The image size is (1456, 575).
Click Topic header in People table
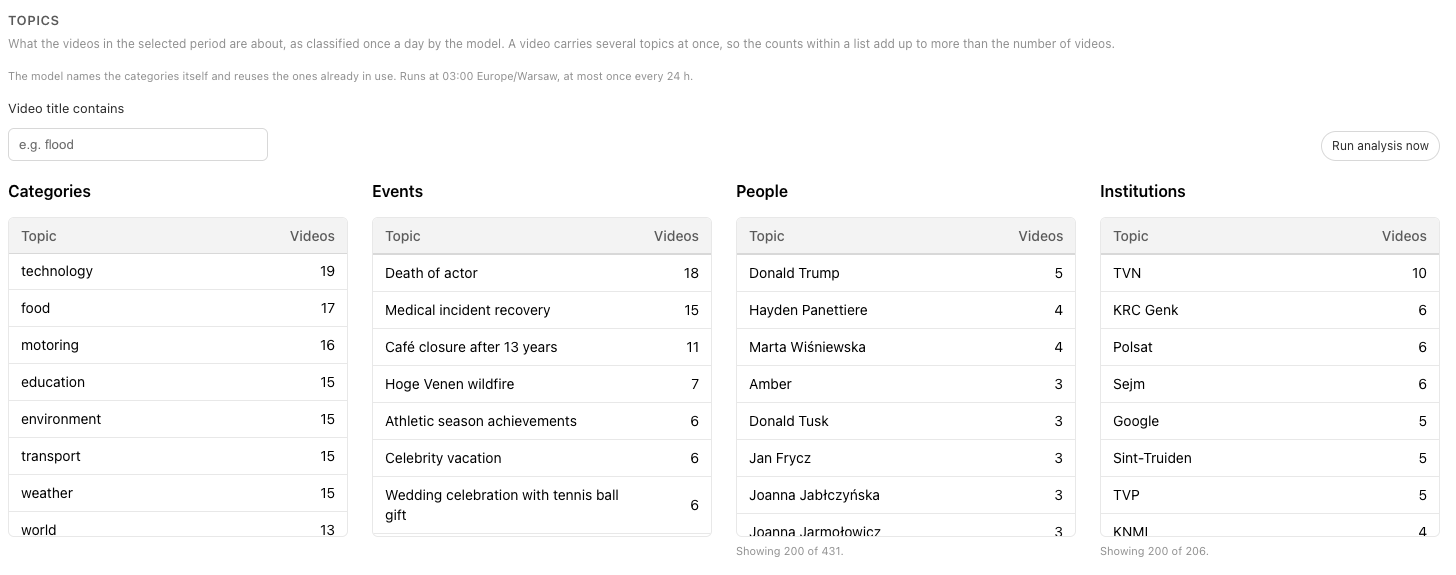point(767,236)
